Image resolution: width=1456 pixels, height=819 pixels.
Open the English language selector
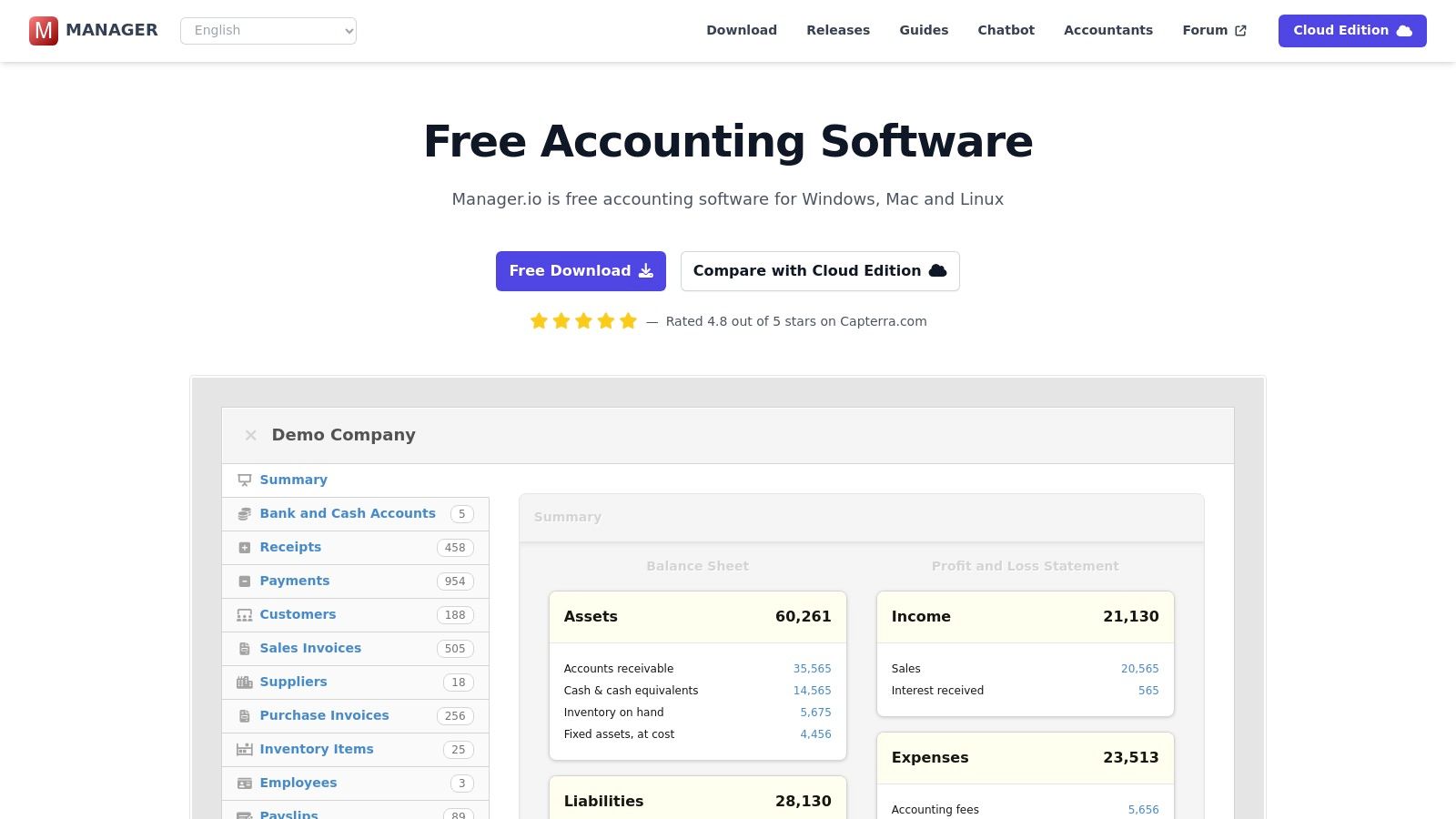[x=268, y=30]
